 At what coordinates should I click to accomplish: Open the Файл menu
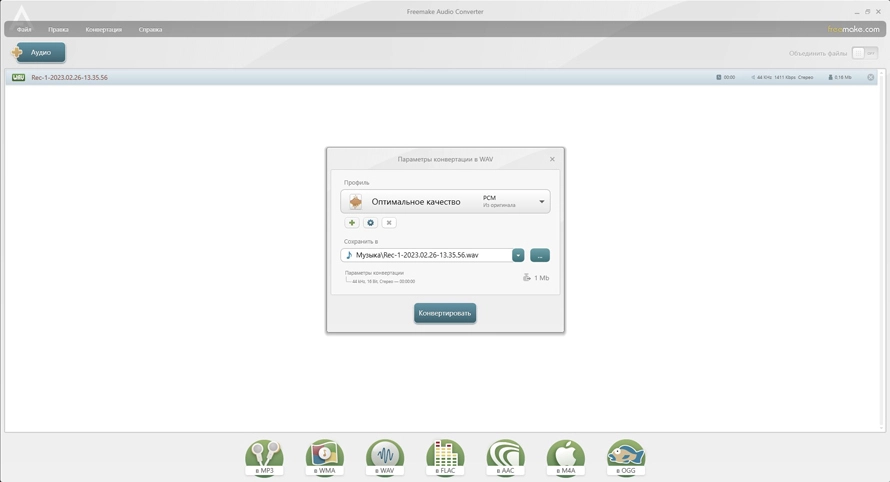[x=24, y=30]
